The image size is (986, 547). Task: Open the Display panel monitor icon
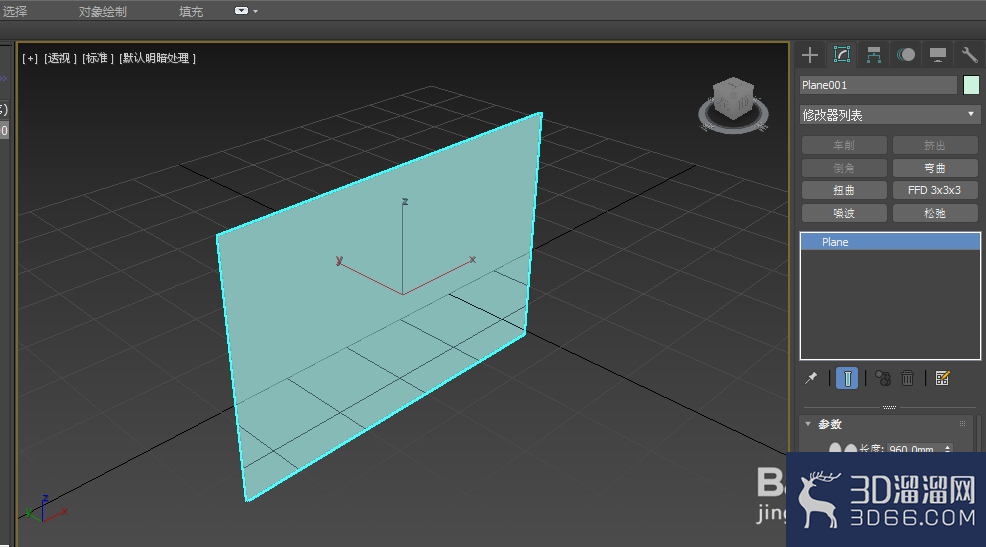938,55
